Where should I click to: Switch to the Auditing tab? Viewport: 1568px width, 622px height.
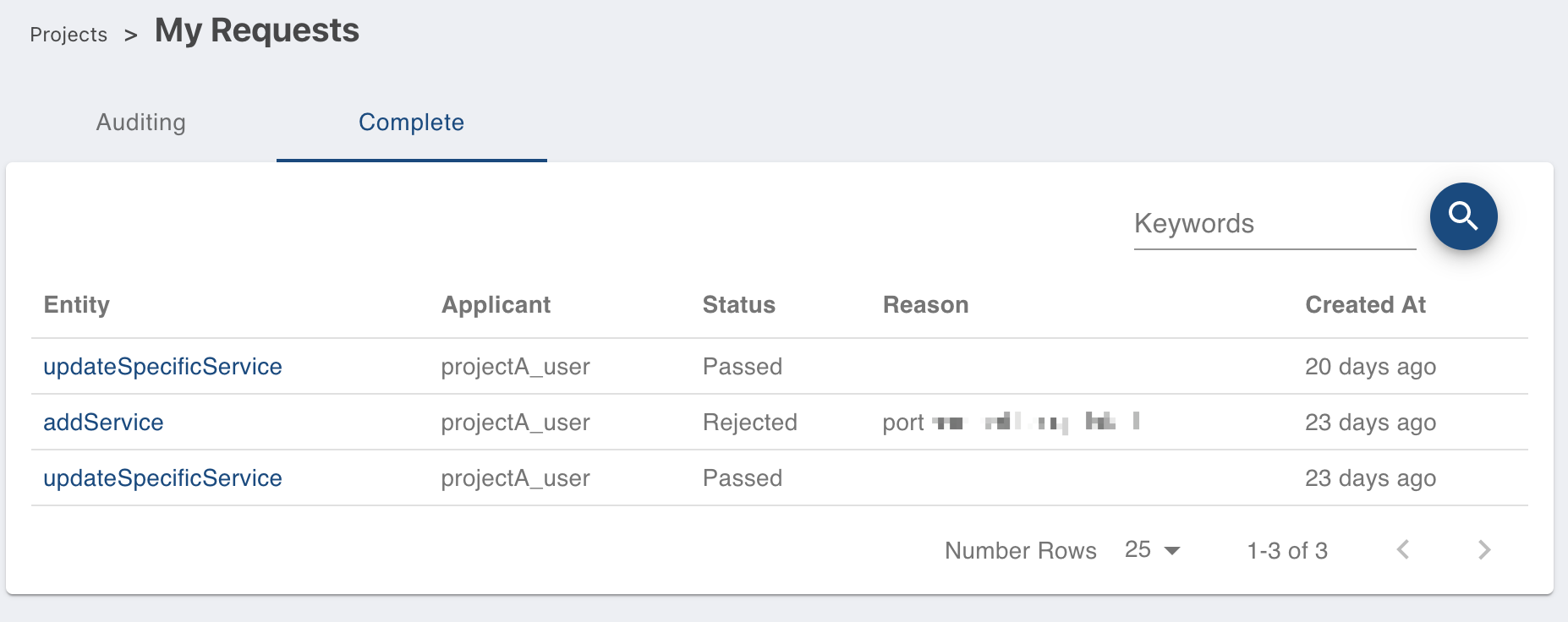click(141, 123)
